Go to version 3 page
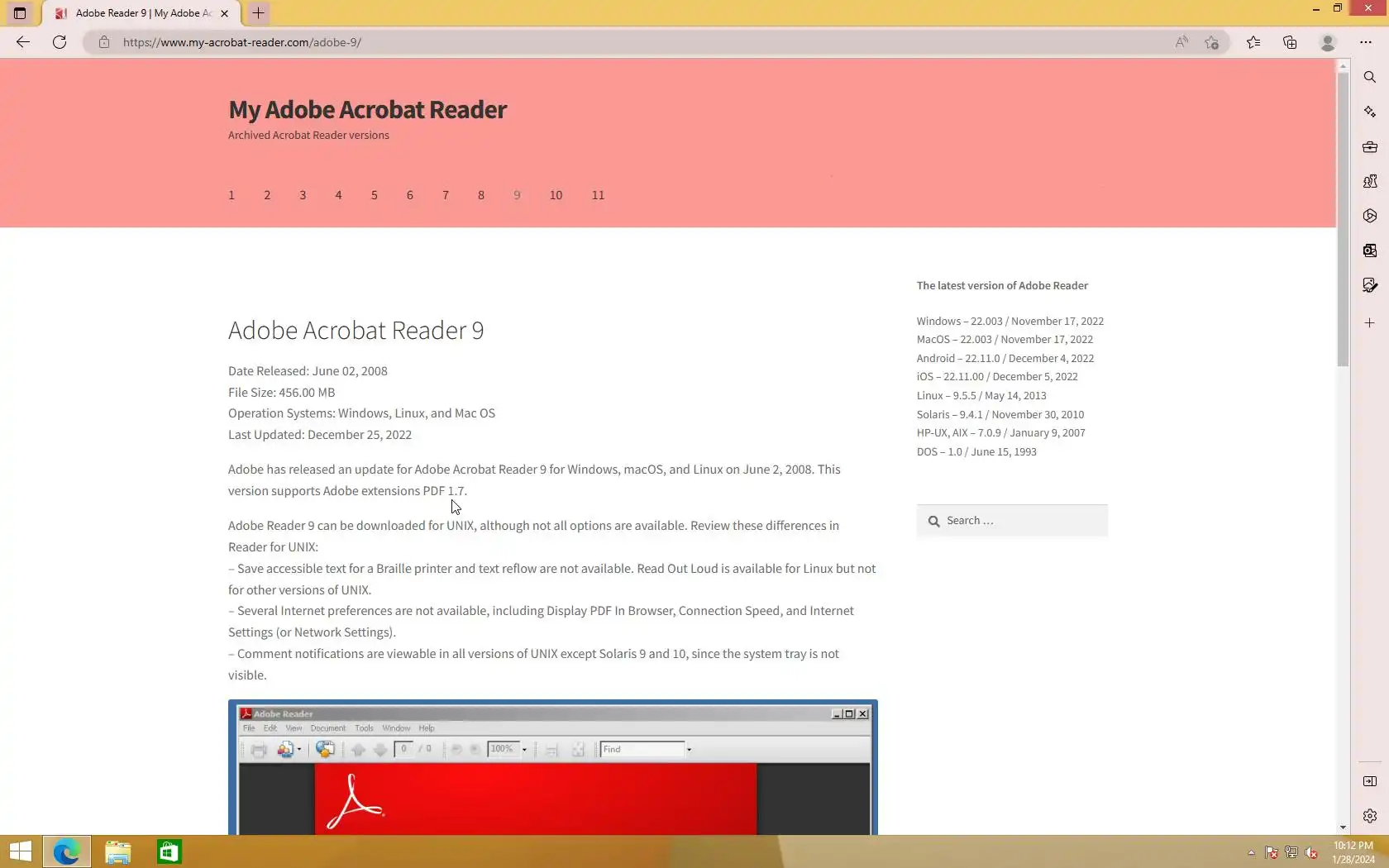Viewport: 1389px width, 868px height. (303, 195)
